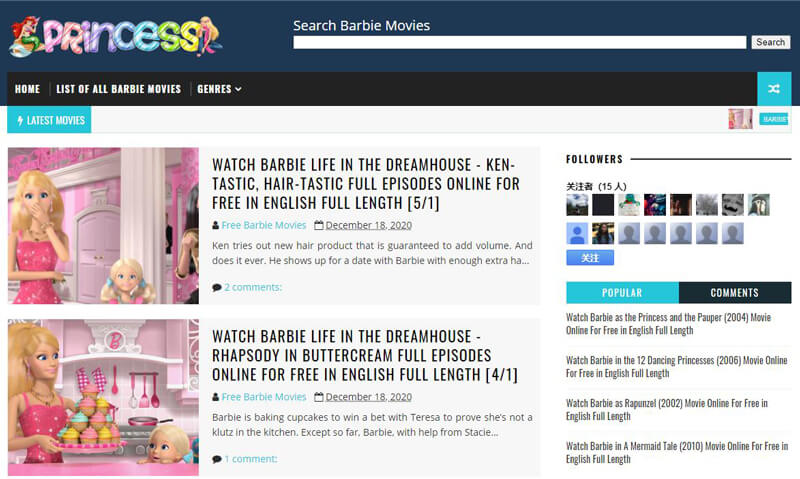Open Barbie in the 12 Dancing Princesses link
Viewport: 800px width, 479px height.
677,367
